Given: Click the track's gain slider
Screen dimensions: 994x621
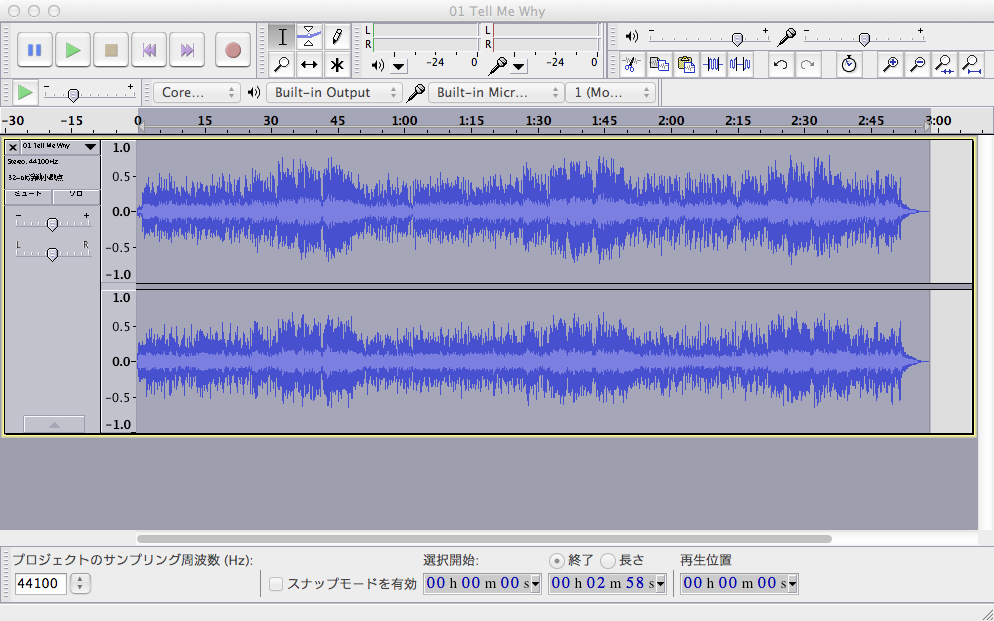Looking at the screenshot, I should click(52, 222).
